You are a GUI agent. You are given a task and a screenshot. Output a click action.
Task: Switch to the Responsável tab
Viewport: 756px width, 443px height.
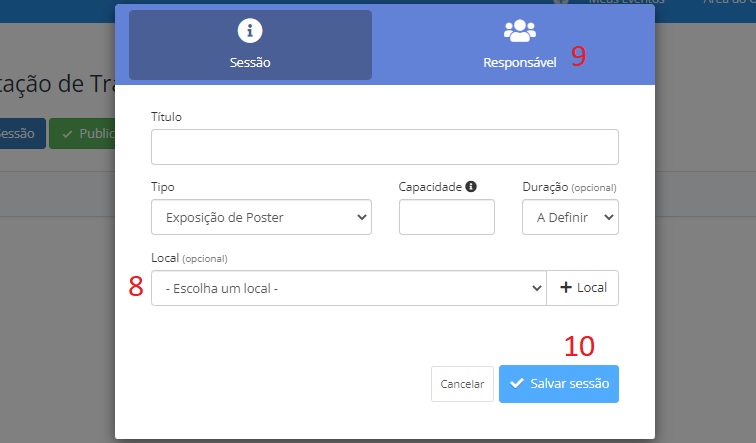tap(520, 45)
